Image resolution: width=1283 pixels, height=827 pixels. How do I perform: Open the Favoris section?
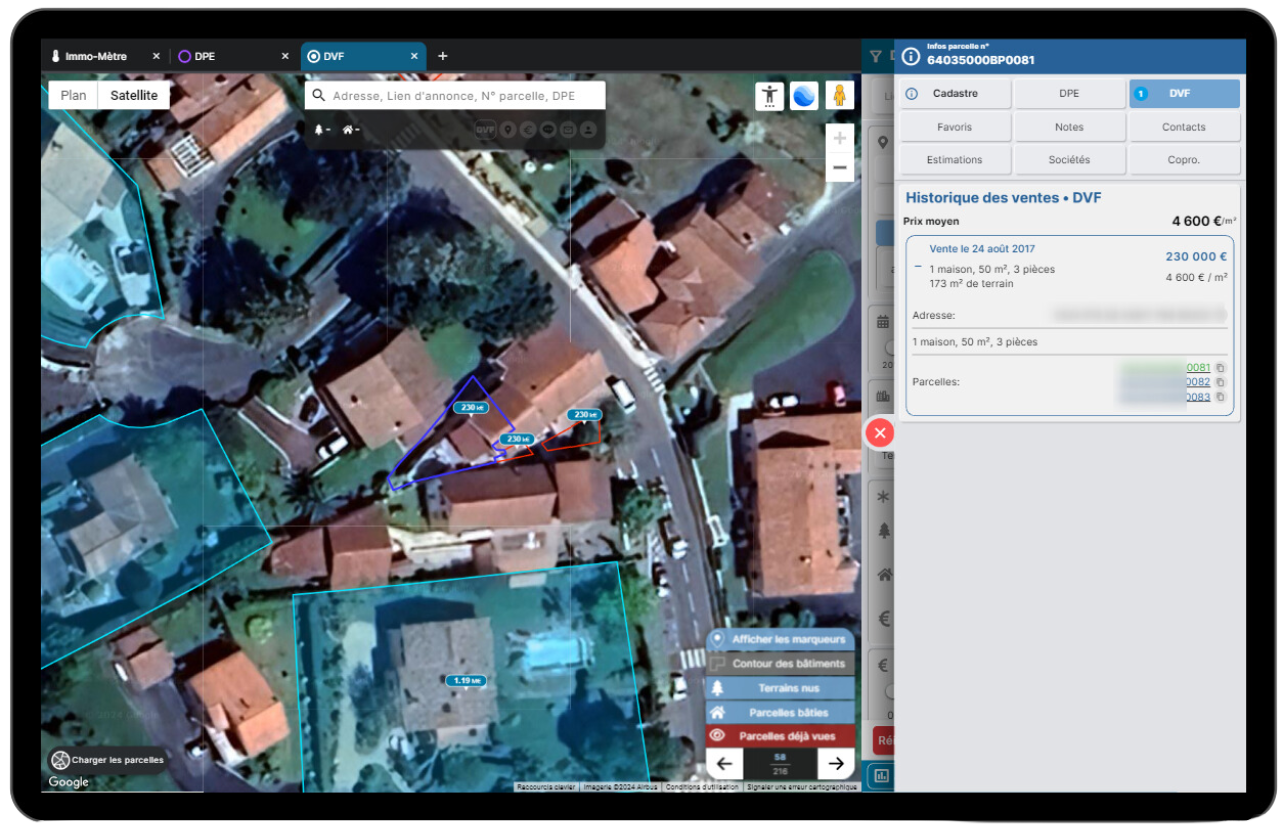point(955,127)
